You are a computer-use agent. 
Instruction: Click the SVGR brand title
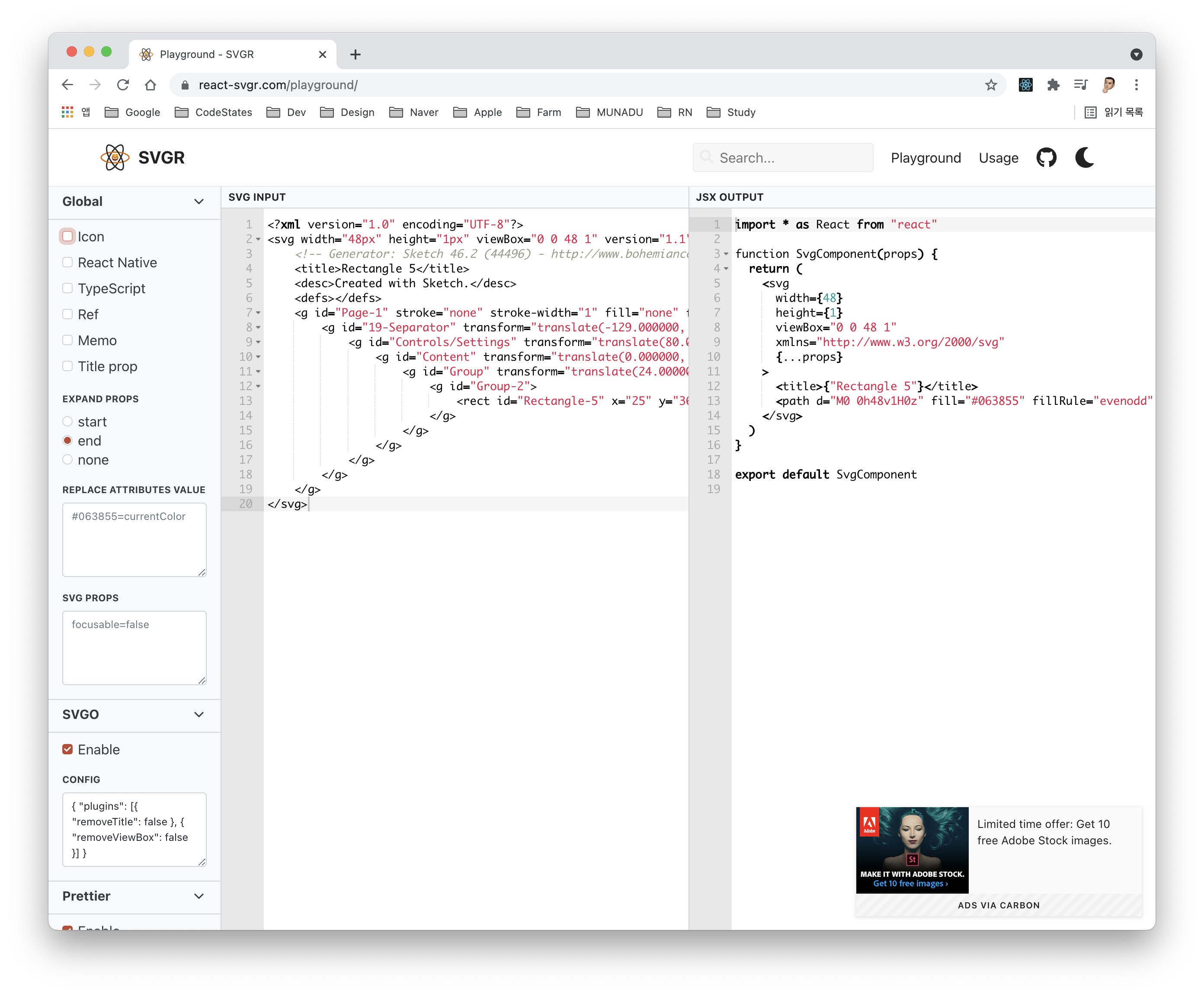point(161,157)
